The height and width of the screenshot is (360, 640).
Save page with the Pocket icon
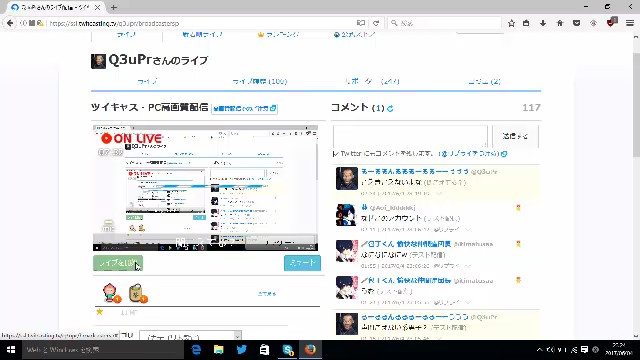coord(576,23)
